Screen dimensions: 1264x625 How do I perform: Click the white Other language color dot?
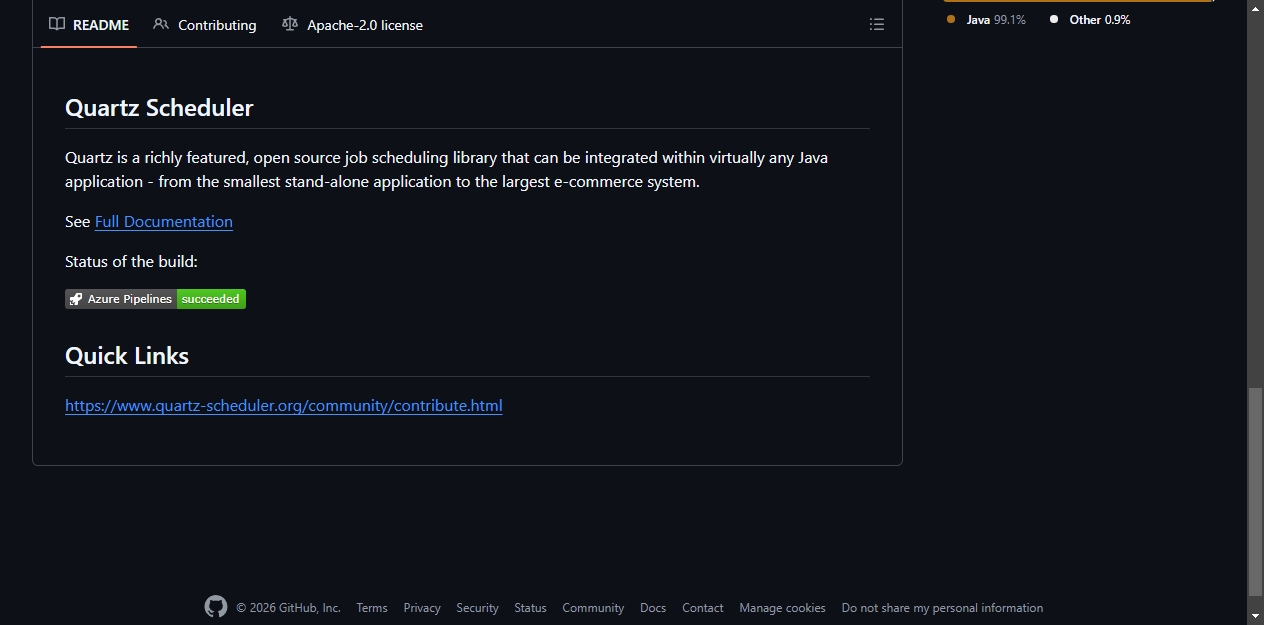click(x=1054, y=19)
